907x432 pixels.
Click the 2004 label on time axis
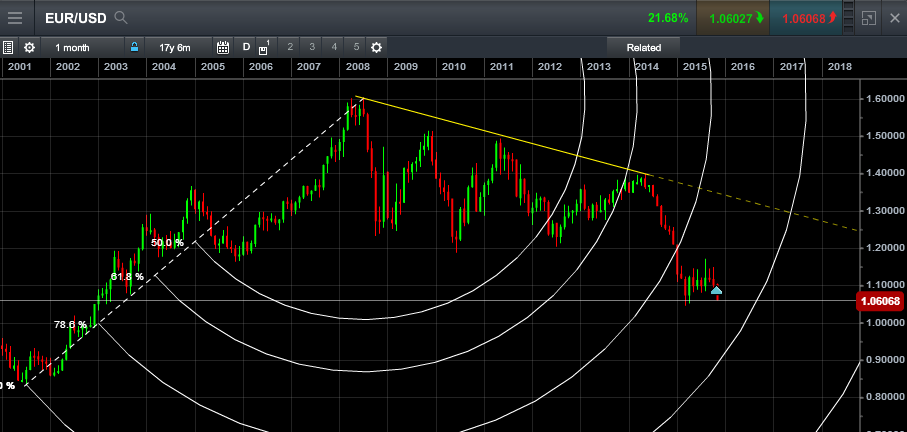pos(164,67)
